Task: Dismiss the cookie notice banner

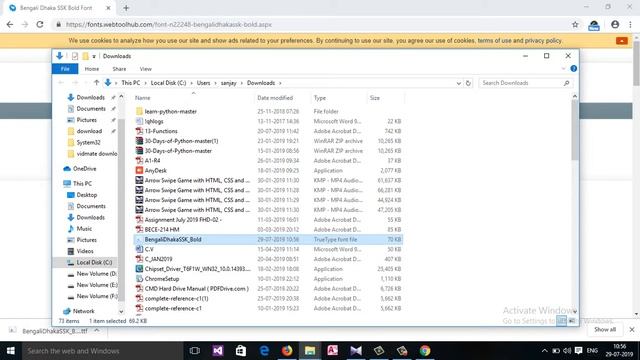Action: (x=622, y=41)
